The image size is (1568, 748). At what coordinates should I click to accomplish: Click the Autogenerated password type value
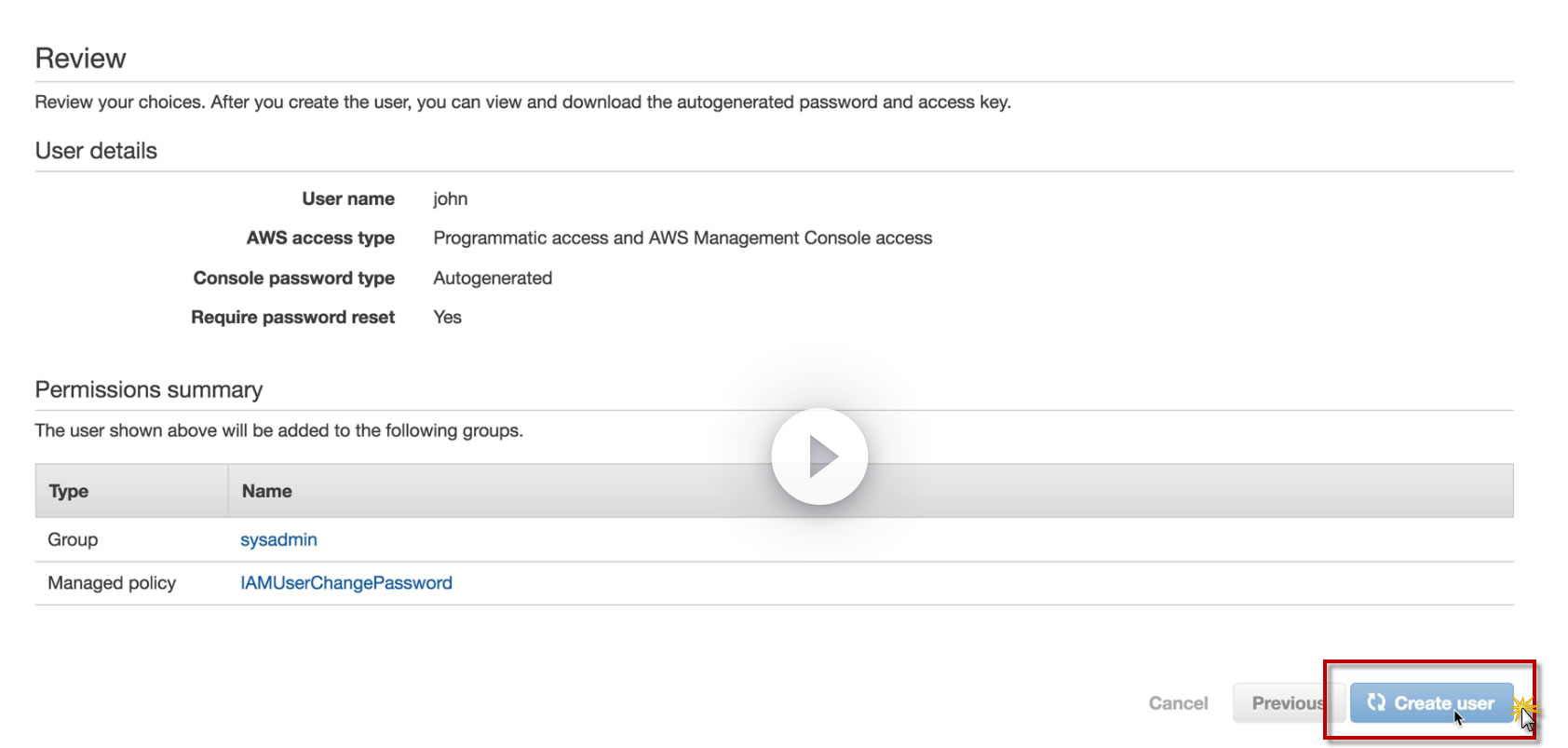pos(493,279)
